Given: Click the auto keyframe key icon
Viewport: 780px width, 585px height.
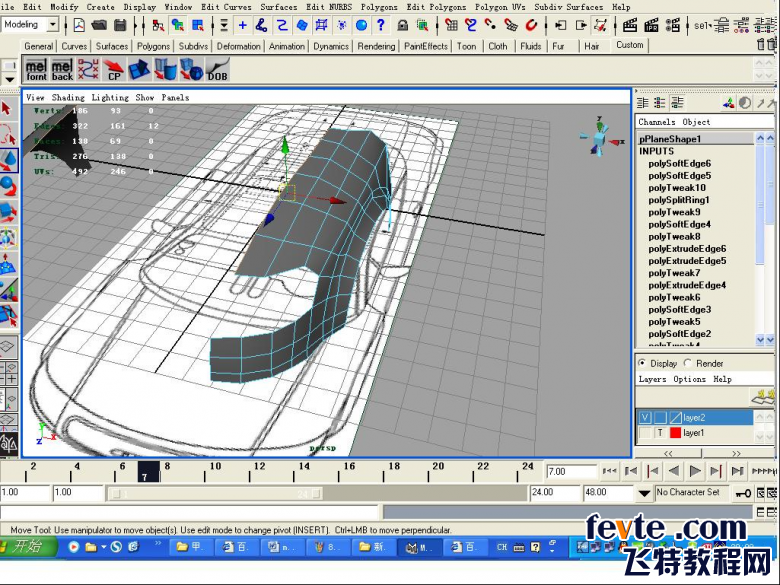Looking at the screenshot, I should tap(742, 493).
